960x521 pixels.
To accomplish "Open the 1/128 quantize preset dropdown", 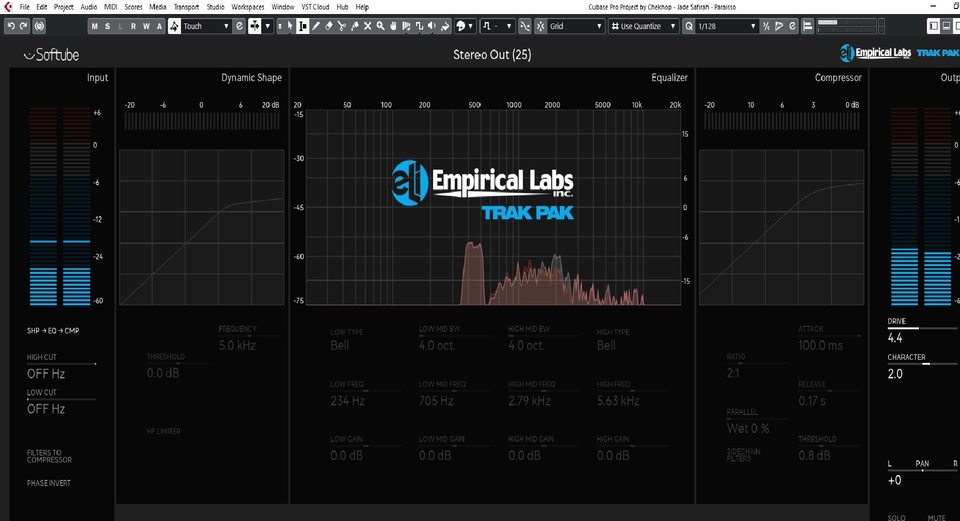I will coord(727,26).
